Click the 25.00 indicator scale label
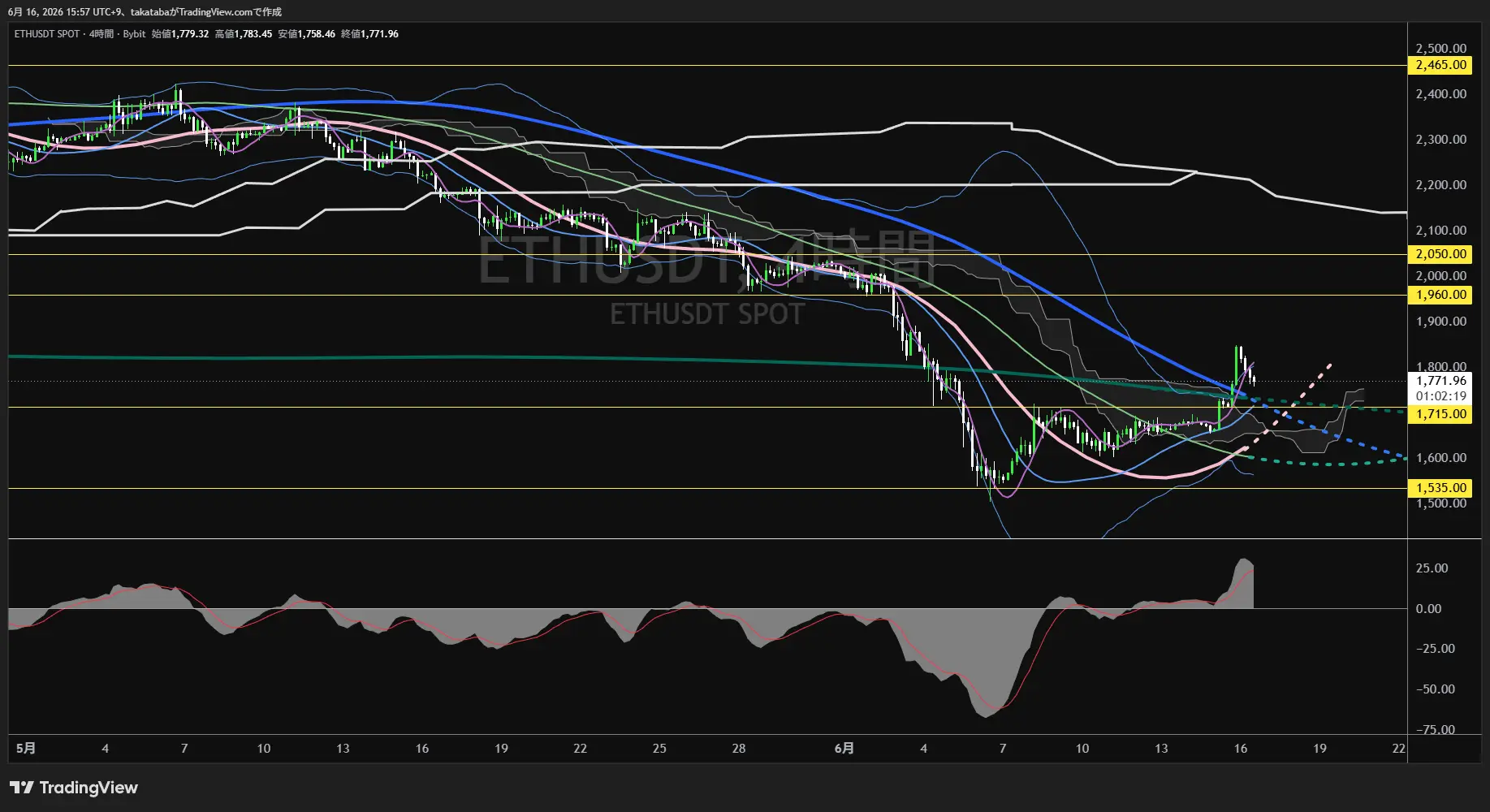The height and width of the screenshot is (812, 1490). [1432, 568]
